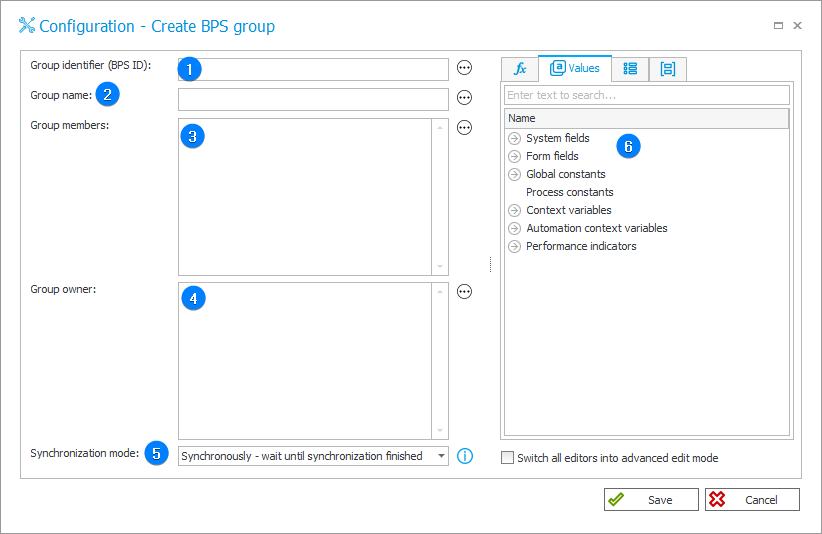Maximize the Configuration dialog window
Screen dimensions: 822x534
(778, 26)
